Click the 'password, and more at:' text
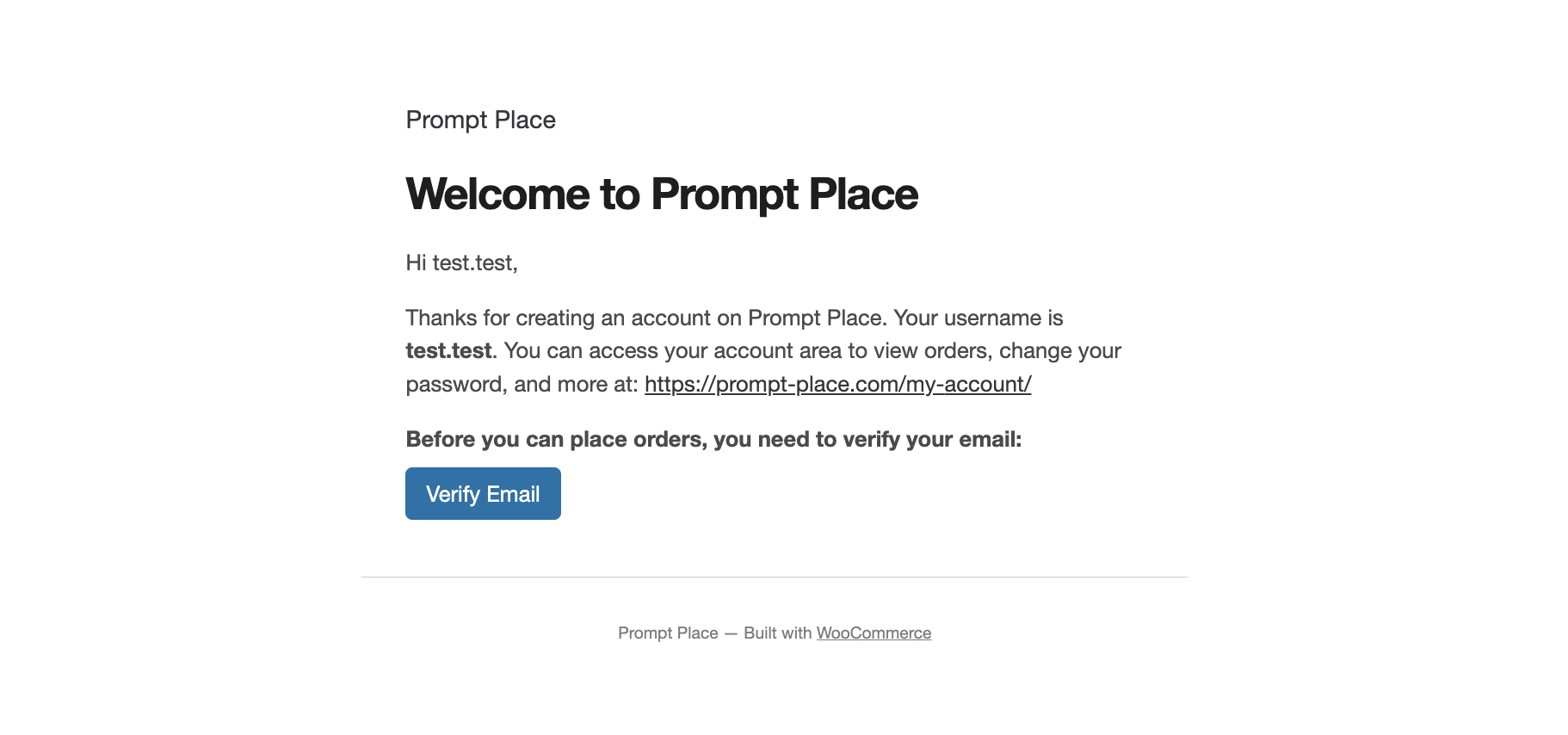The image size is (1568, 735). click(522, 384)
